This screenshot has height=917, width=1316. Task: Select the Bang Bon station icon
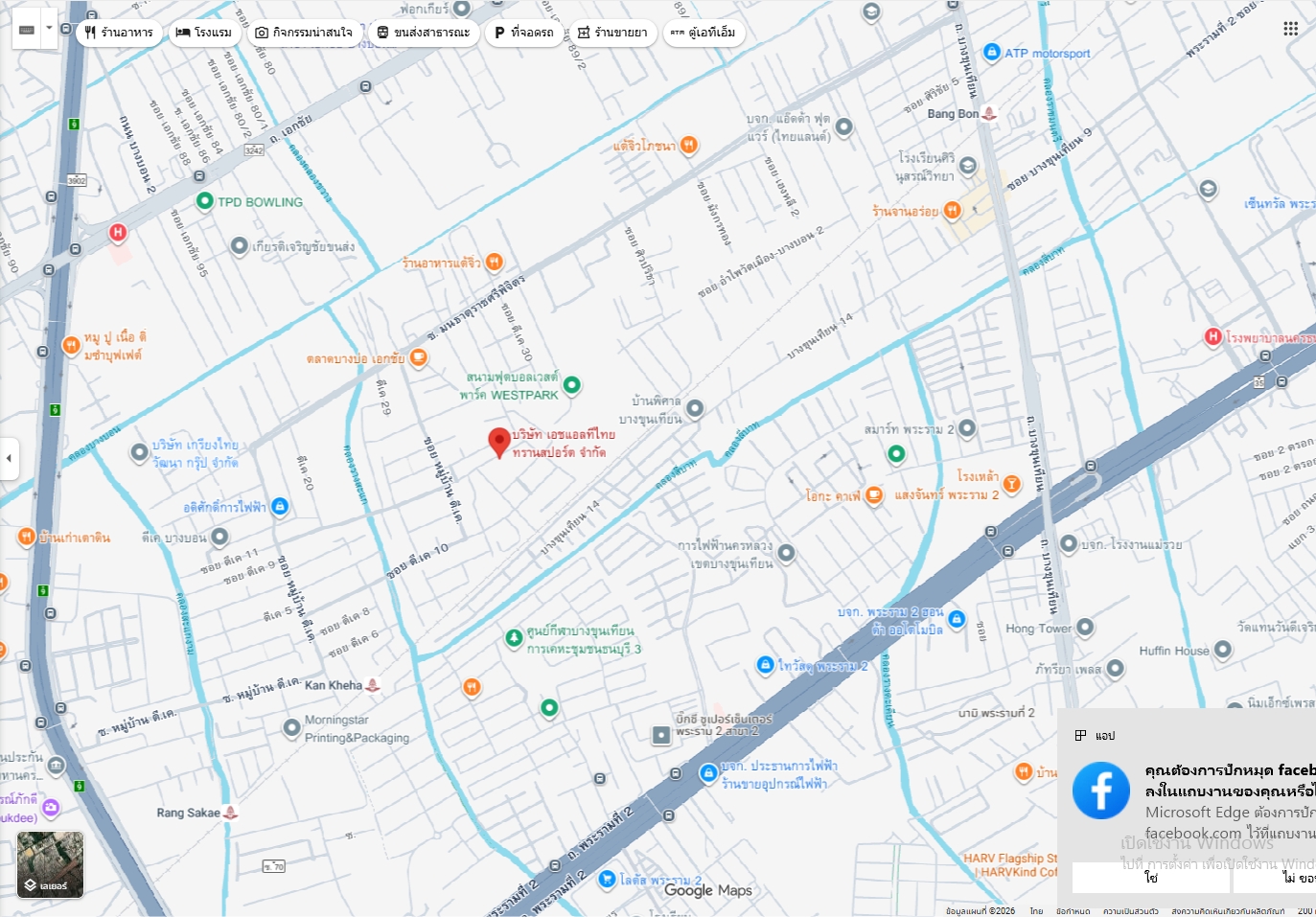989,113
